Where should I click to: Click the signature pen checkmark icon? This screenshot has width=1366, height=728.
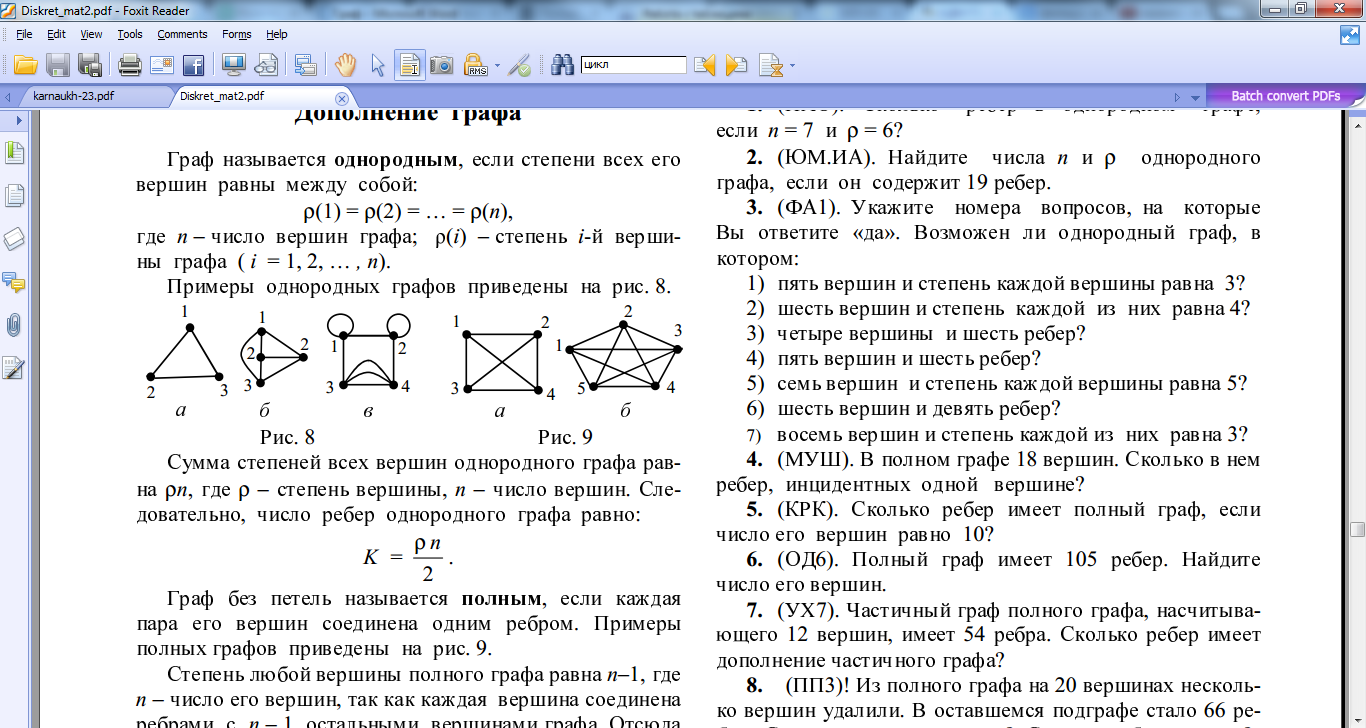519,65
